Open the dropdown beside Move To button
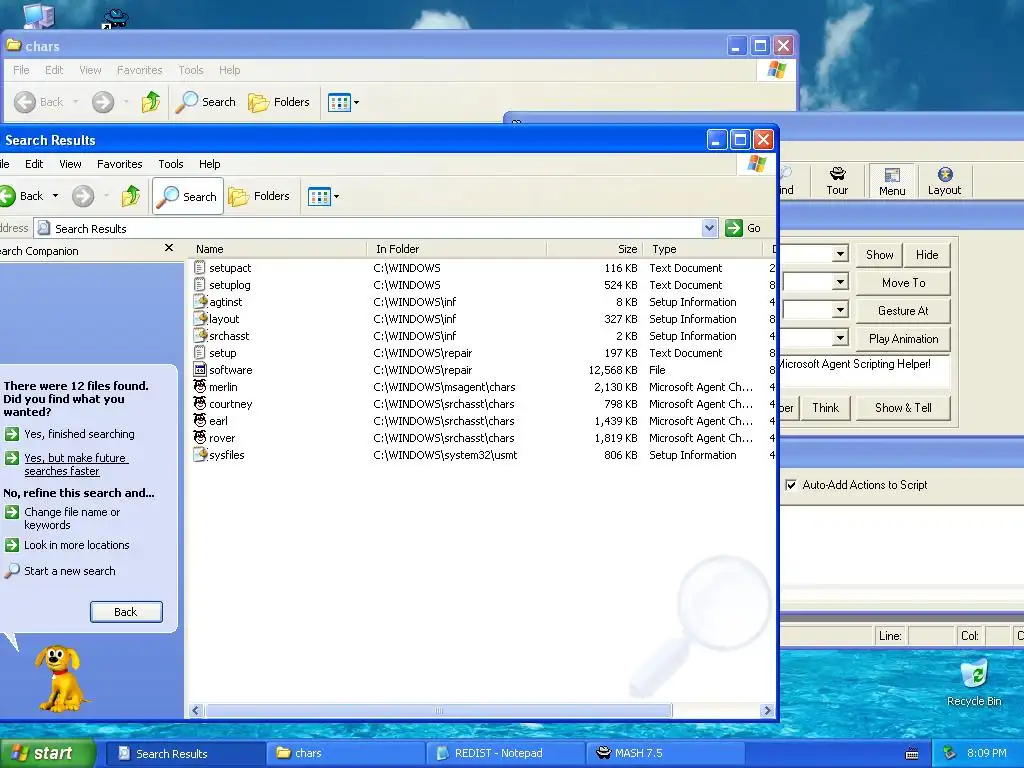Screen dimensions: 1024x768 (840, 282)
